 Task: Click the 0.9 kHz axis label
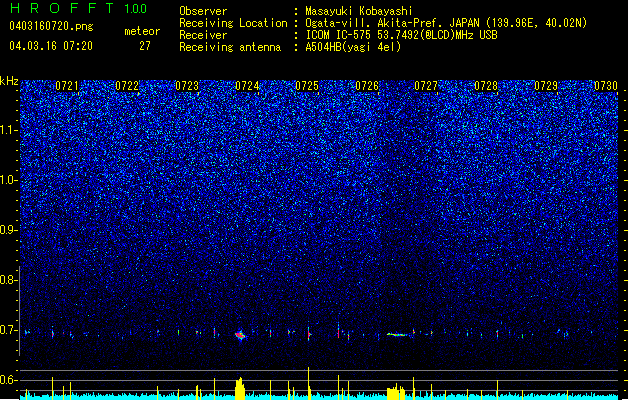(8, 230)
